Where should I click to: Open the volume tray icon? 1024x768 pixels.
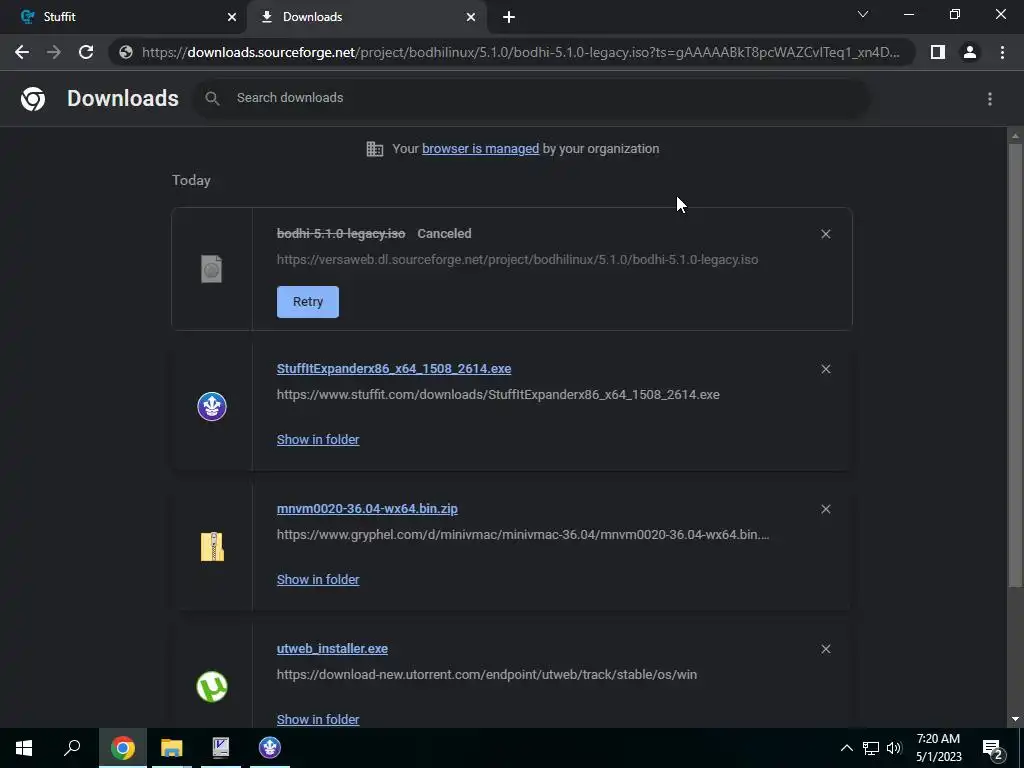tap(894, 748)
